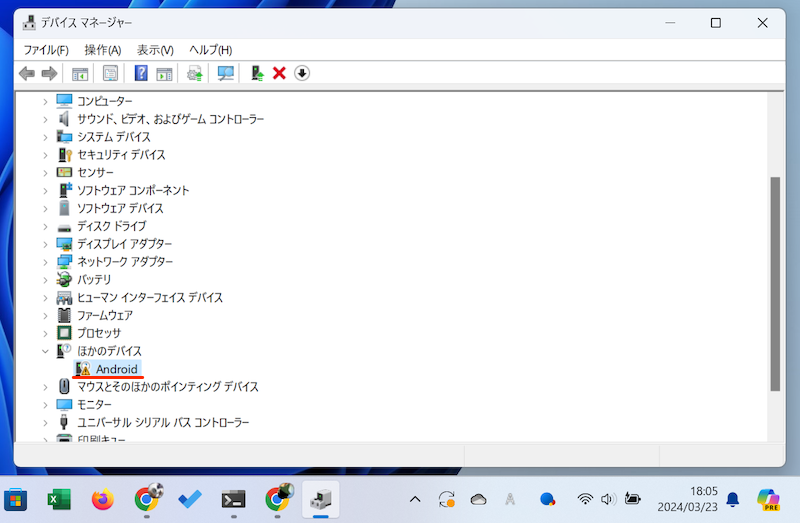
Task: Expand the ネットワーク アダプター node
Action: click(x=45, y=262)
